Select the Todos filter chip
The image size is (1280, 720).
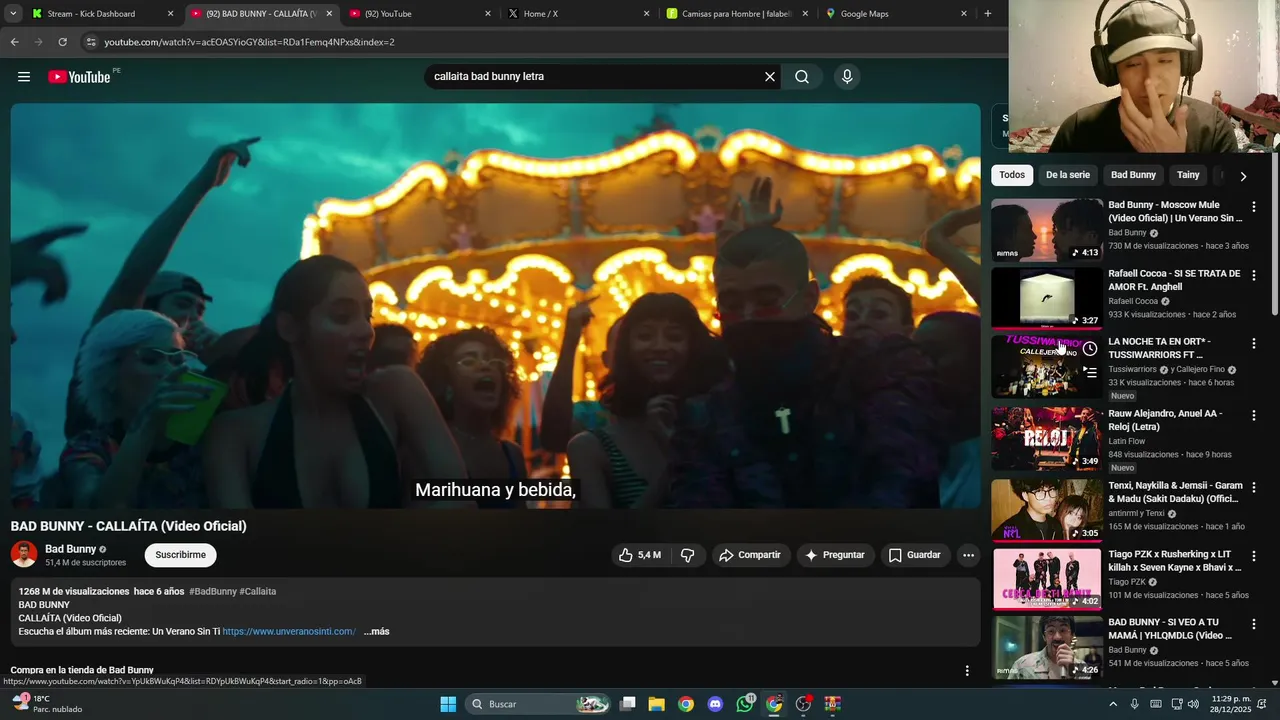[x=1012, y=175]
